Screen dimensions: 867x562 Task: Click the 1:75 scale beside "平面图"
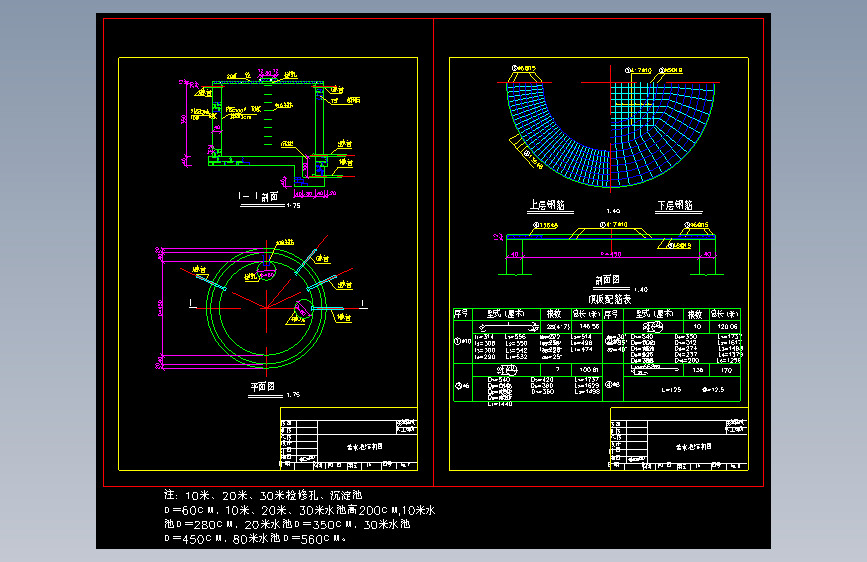coord(293,395)
